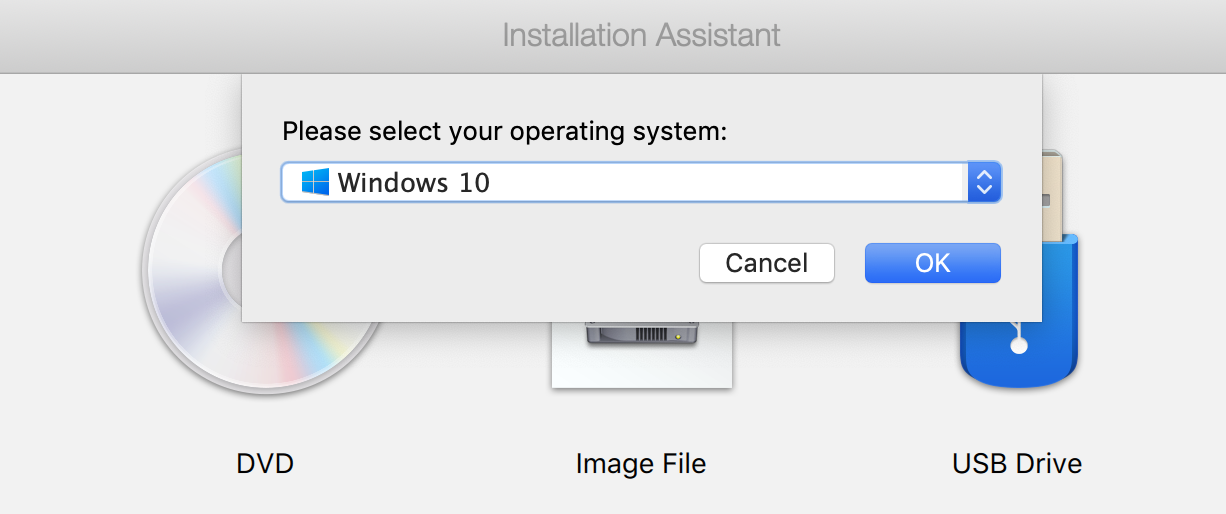The height and width of the screenshot is (514, 1226).
Task: Click the Installation Assistant window title
Action: [x=641, y=36]
